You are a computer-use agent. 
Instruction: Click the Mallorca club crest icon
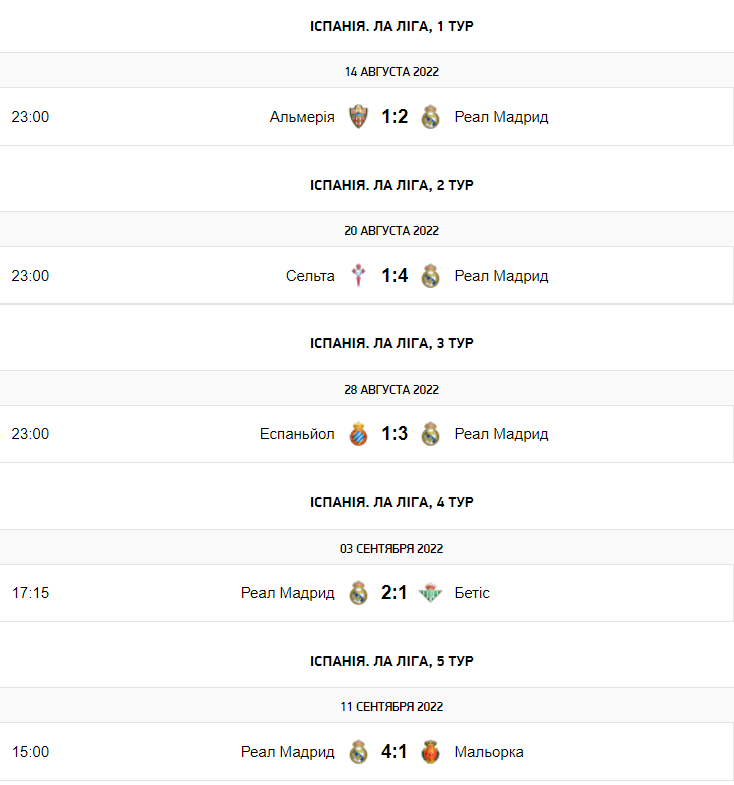[430, 752]
